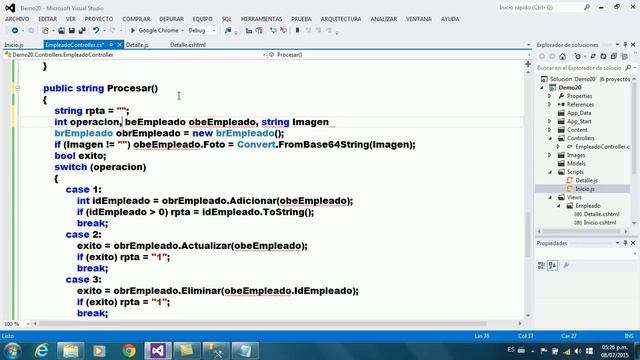Screen dimensions: 640x360
Task: Click the Save All toolbar icon
Action: point(82,31)
